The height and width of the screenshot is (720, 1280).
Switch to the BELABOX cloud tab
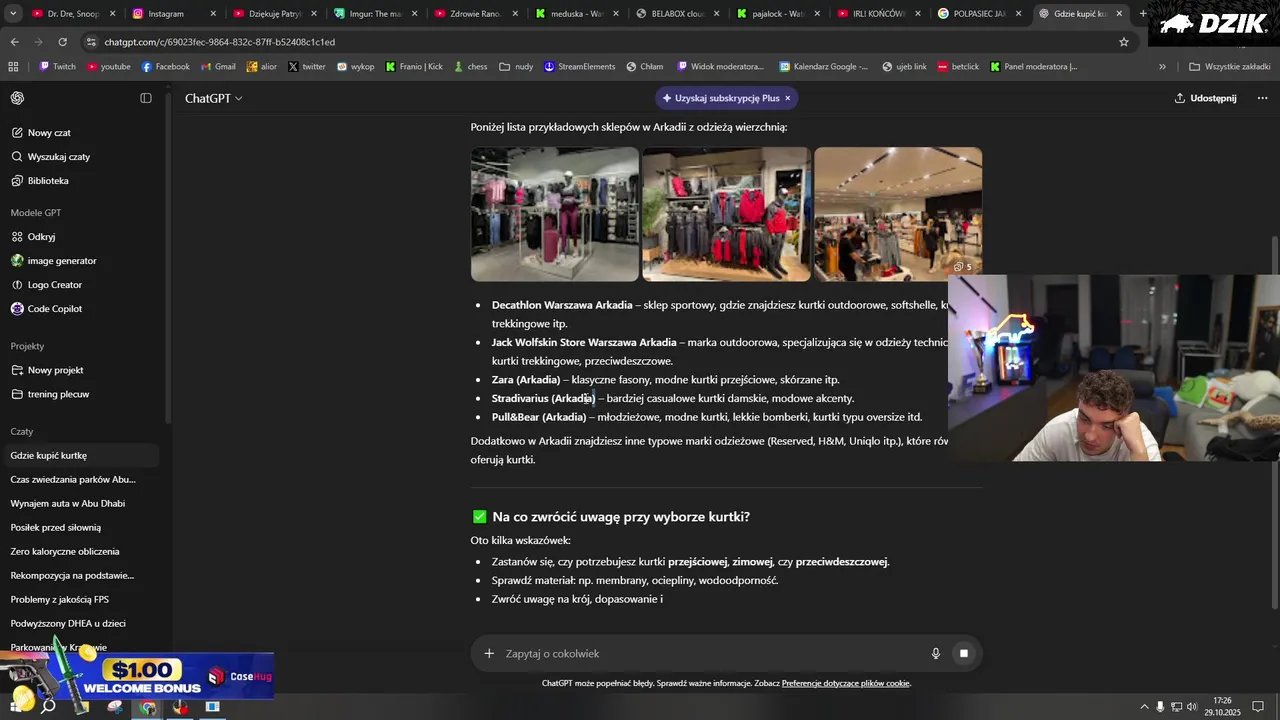coord(678,14)
